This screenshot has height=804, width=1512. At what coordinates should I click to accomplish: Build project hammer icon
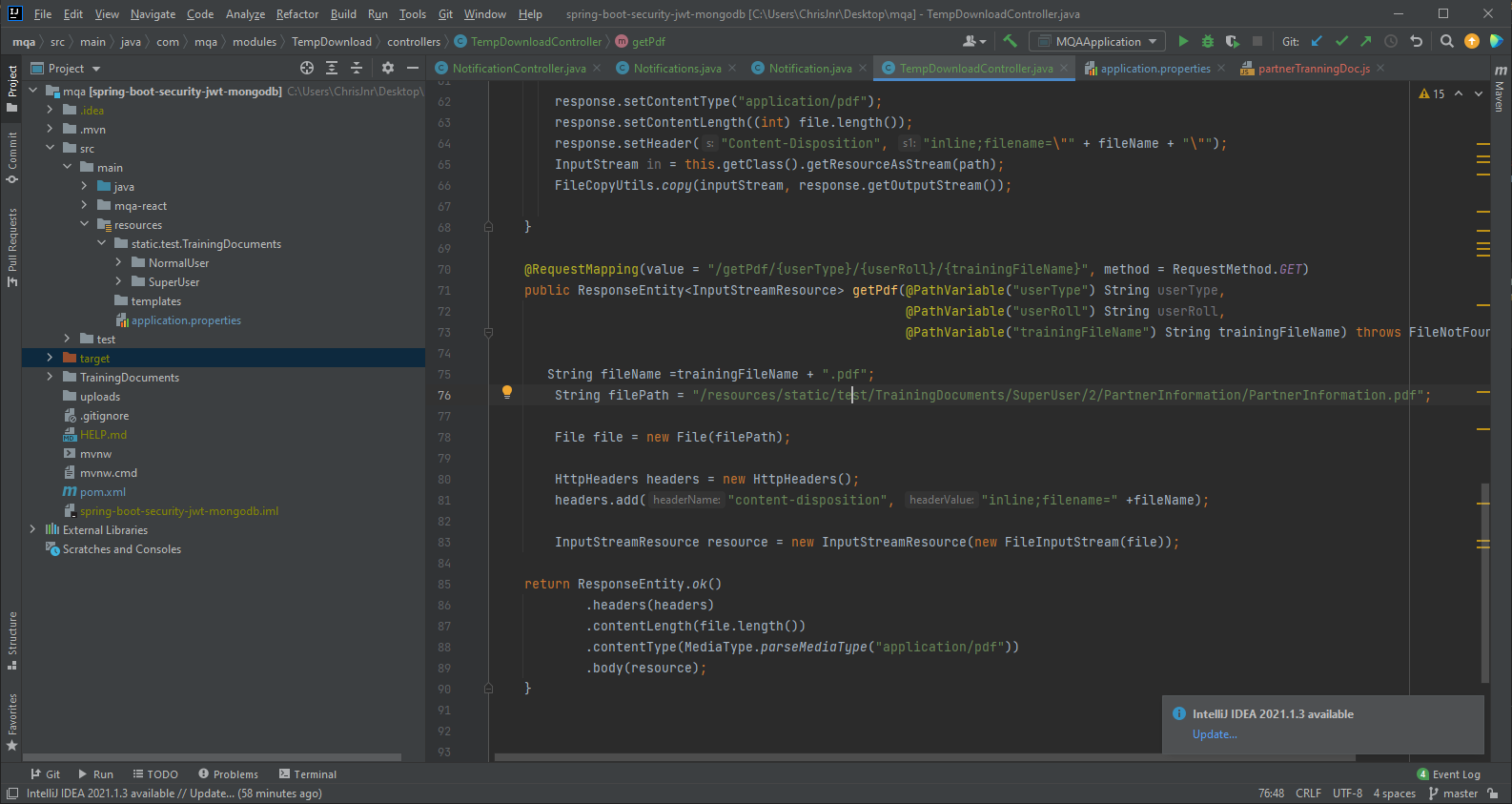click(x=1011, y=41)
